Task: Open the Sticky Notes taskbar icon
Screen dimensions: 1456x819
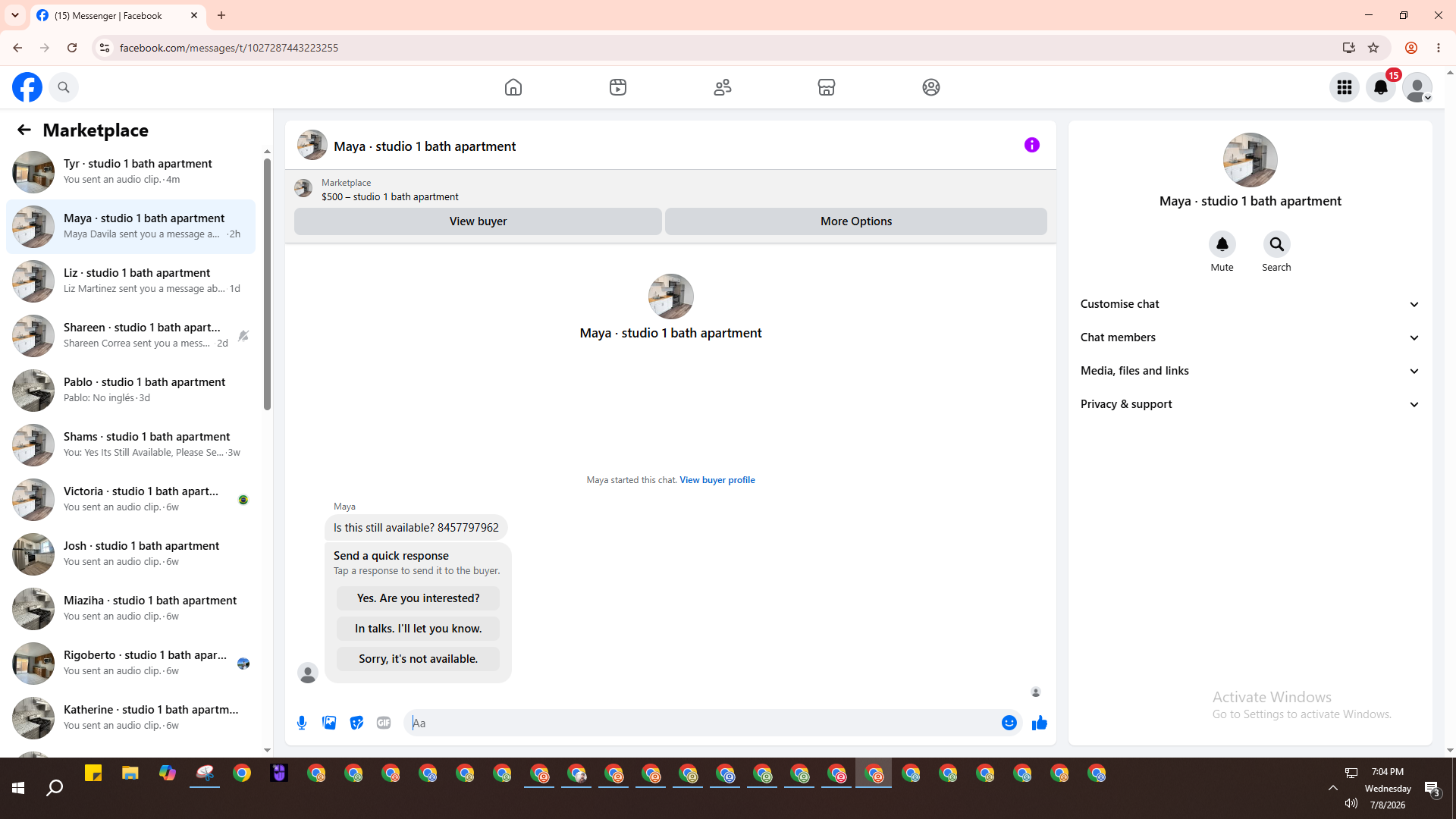Action: coord(93,773)
